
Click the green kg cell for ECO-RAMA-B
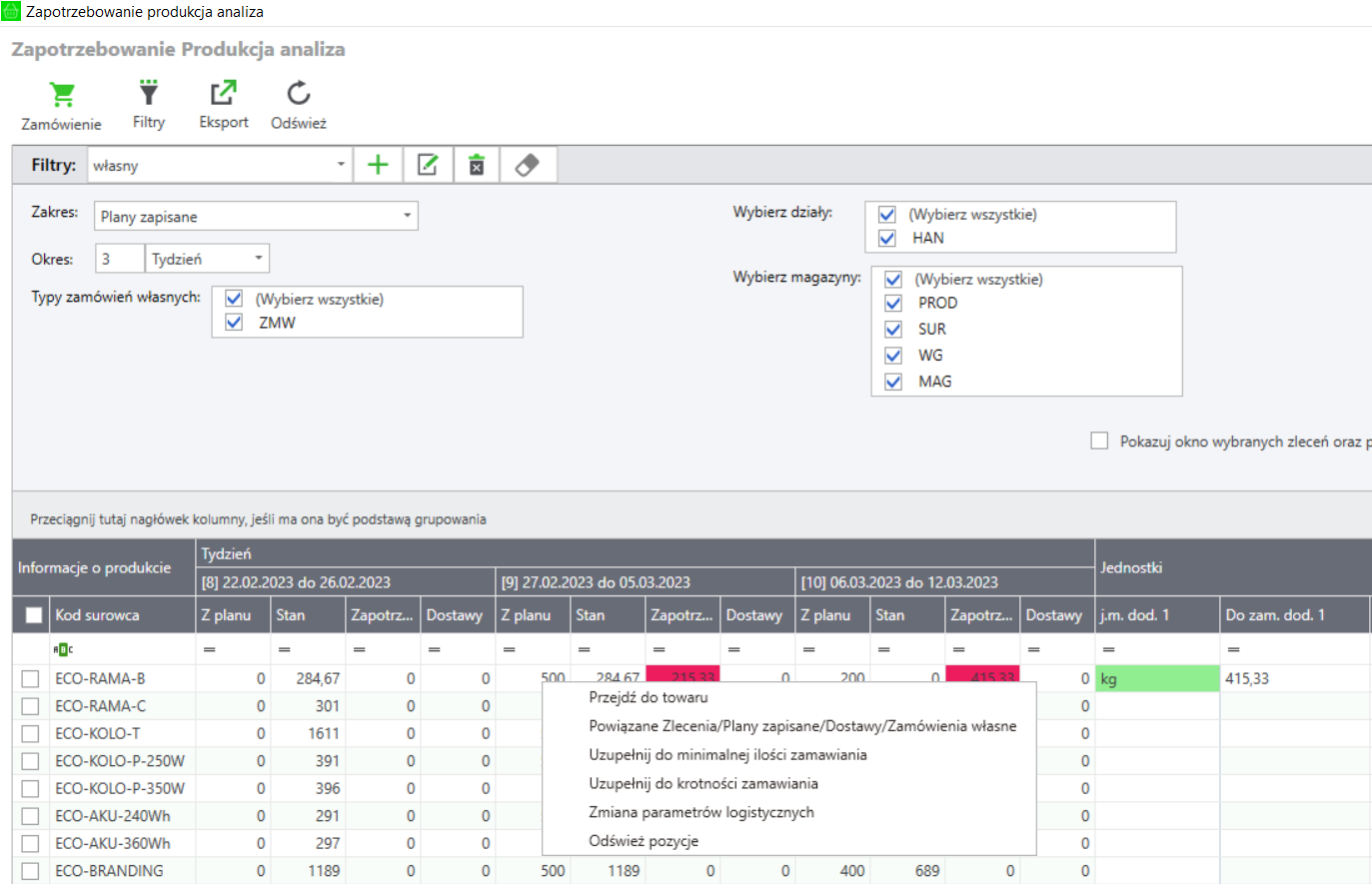(1156, 678)
